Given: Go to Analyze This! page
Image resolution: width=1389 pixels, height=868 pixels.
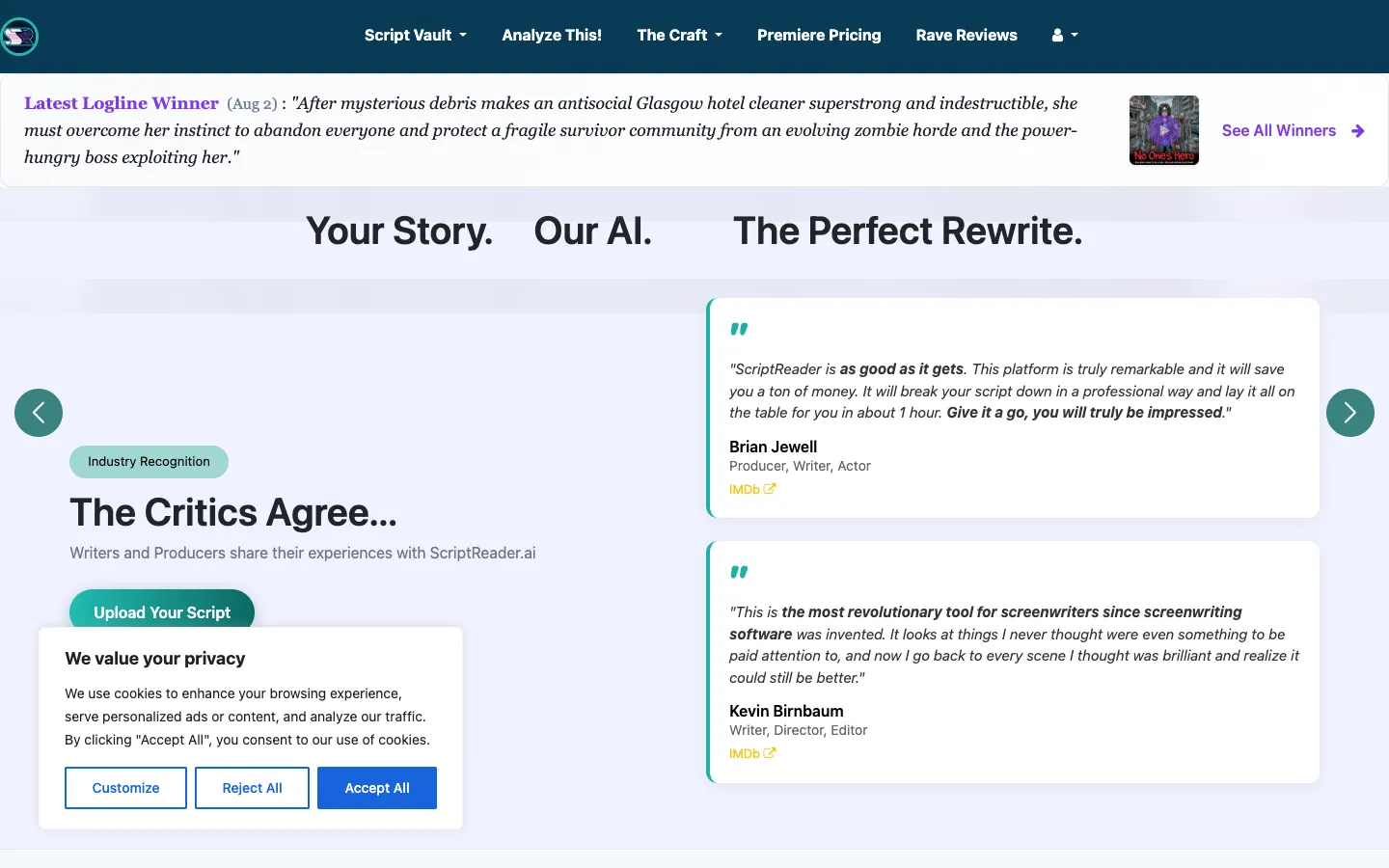Looking at the screenshot, I should pos(552,35).
